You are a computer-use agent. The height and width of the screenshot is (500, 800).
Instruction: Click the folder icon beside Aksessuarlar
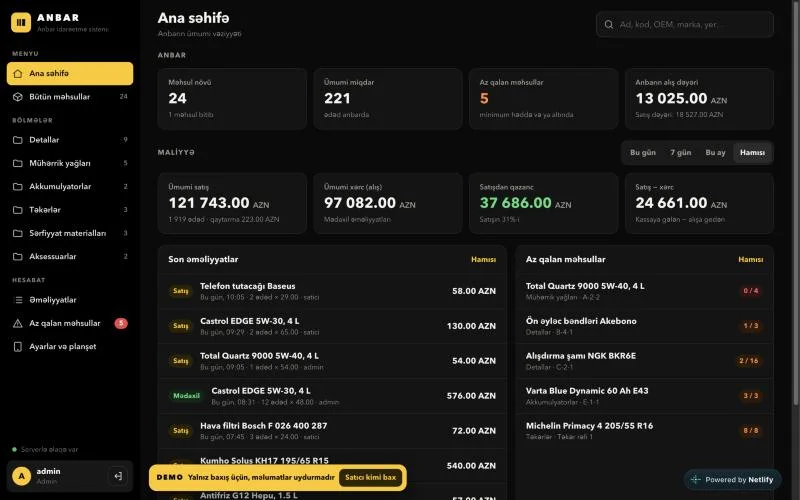click(18, 257)
